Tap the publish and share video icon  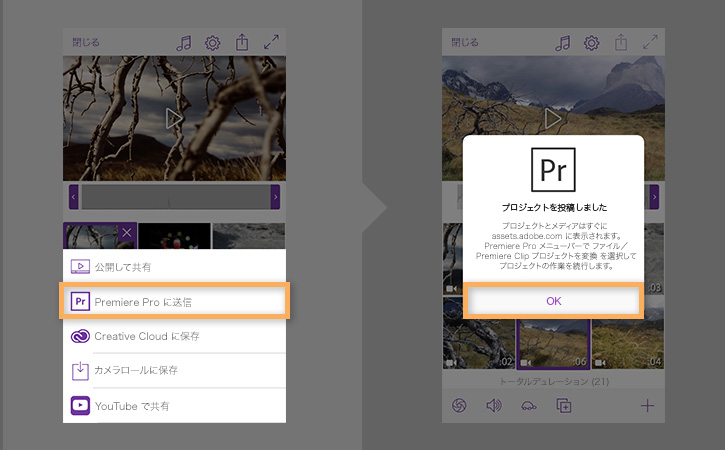pos(80,267)
